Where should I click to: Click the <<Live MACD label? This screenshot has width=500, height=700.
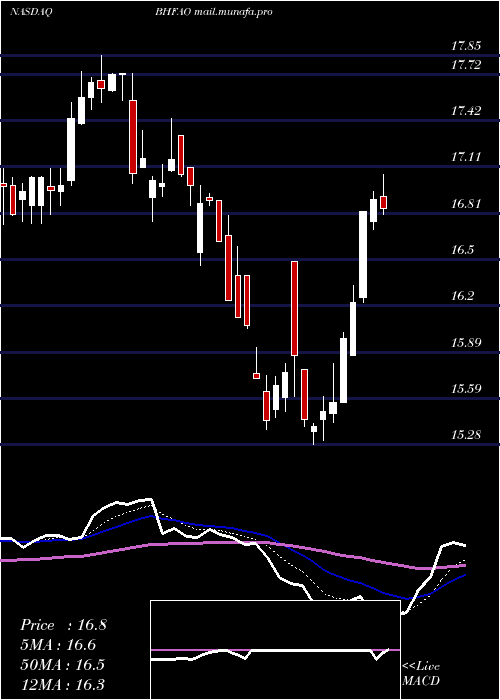point(421,674)
